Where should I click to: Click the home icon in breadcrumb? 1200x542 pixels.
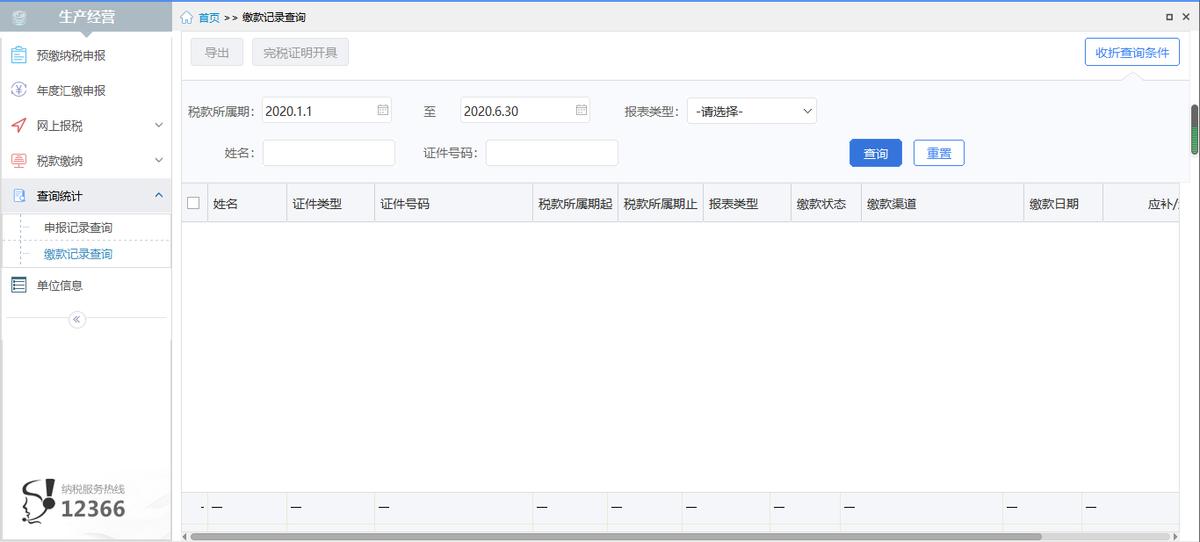[187, 17]
